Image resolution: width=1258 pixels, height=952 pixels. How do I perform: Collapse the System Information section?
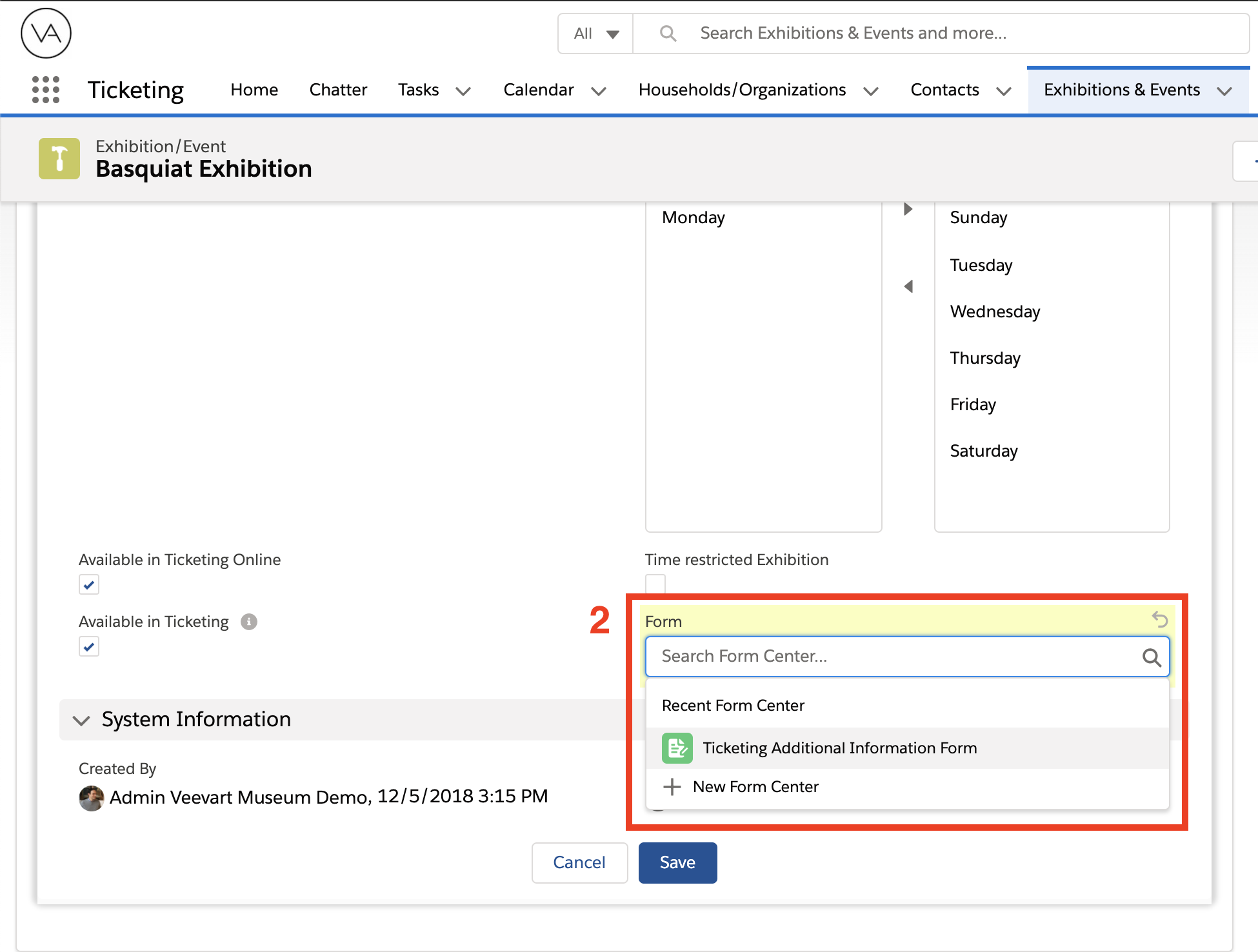[x=81, y=720]
